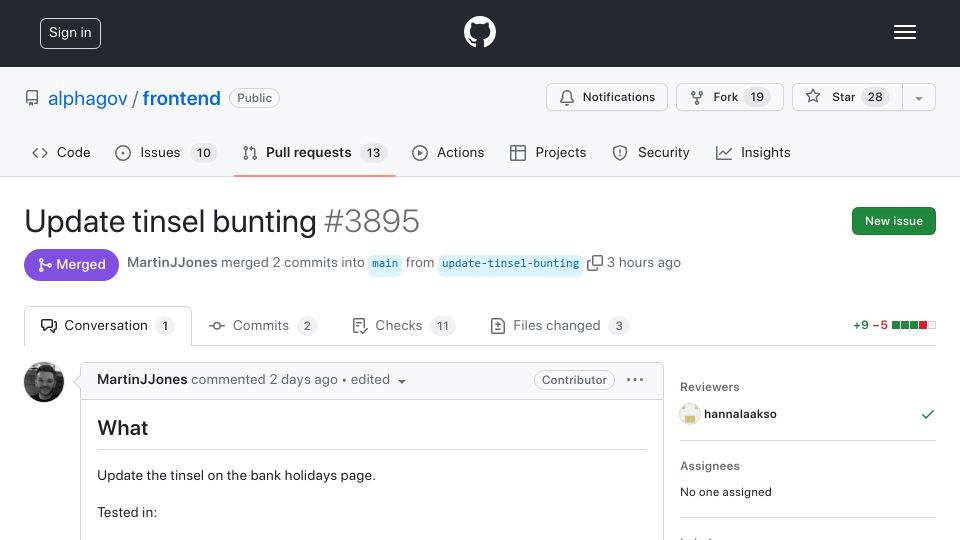Click the Merged status badge

click(x=72, y=264)
